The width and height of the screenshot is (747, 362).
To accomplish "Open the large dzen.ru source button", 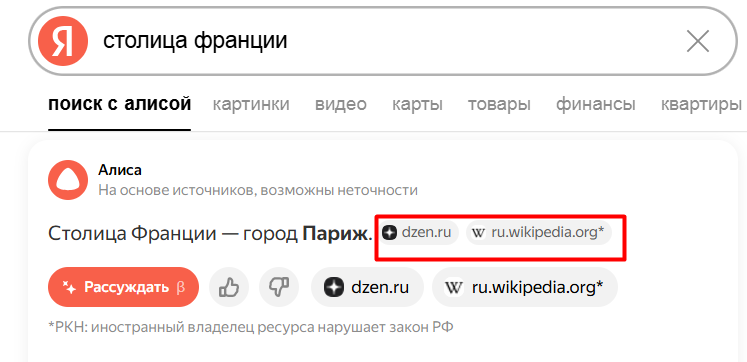I will 367,287.
